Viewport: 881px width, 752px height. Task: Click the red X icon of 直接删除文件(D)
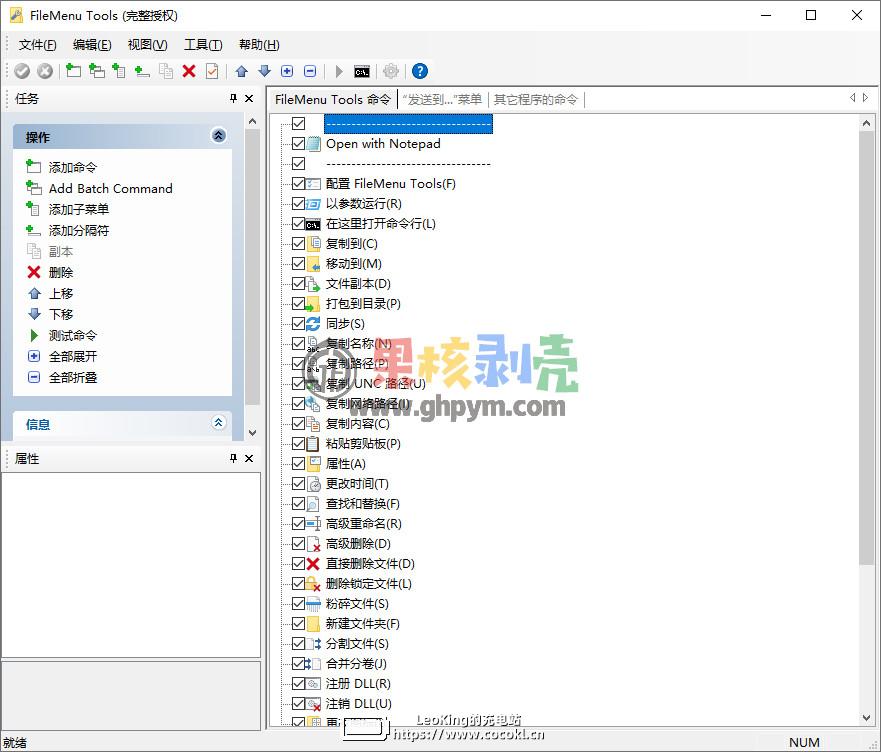[x=314, y=564]
